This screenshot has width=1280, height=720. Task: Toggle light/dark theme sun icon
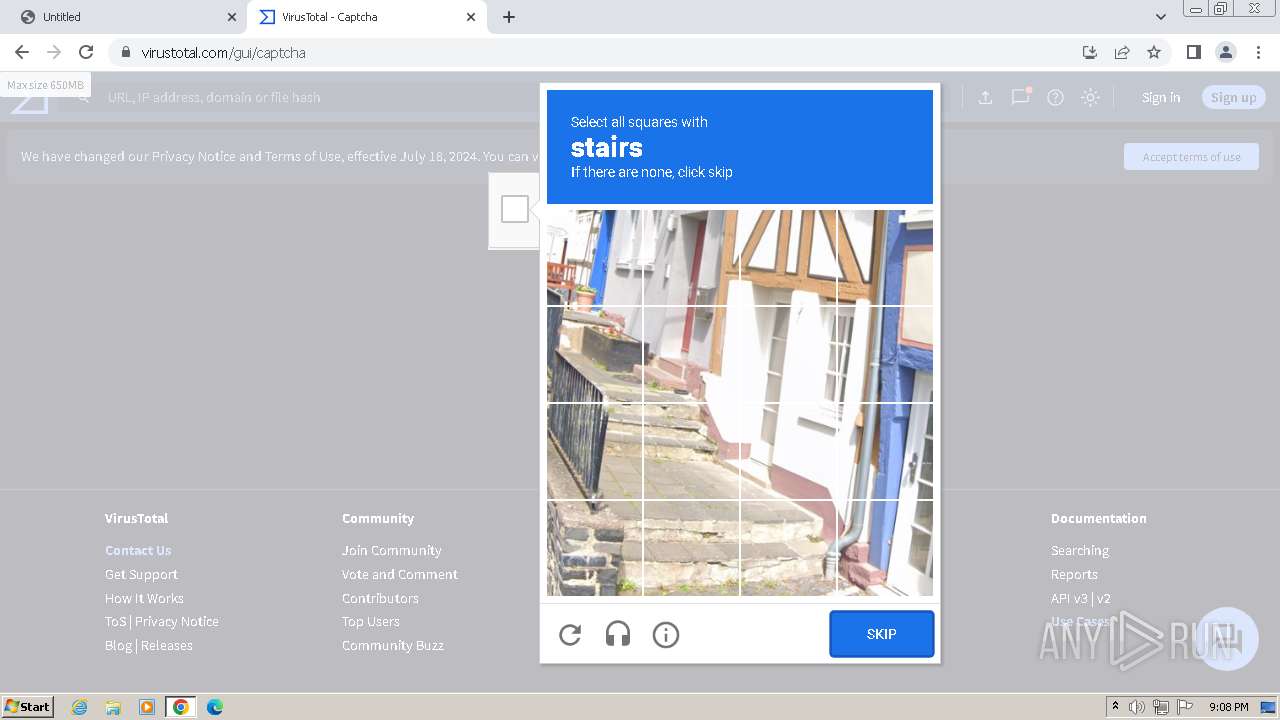pos(1091,97)
